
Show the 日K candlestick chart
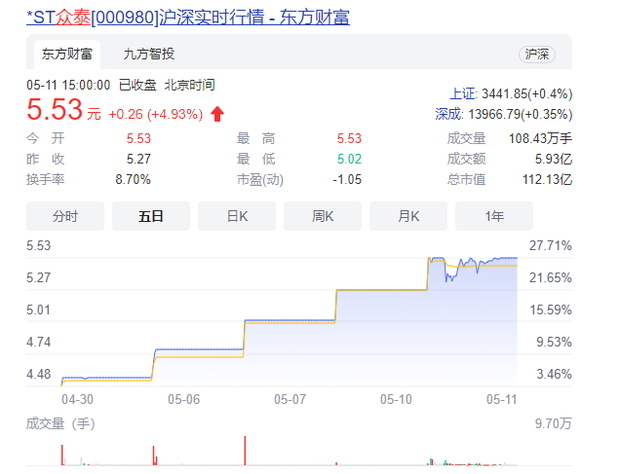(237, 216)
